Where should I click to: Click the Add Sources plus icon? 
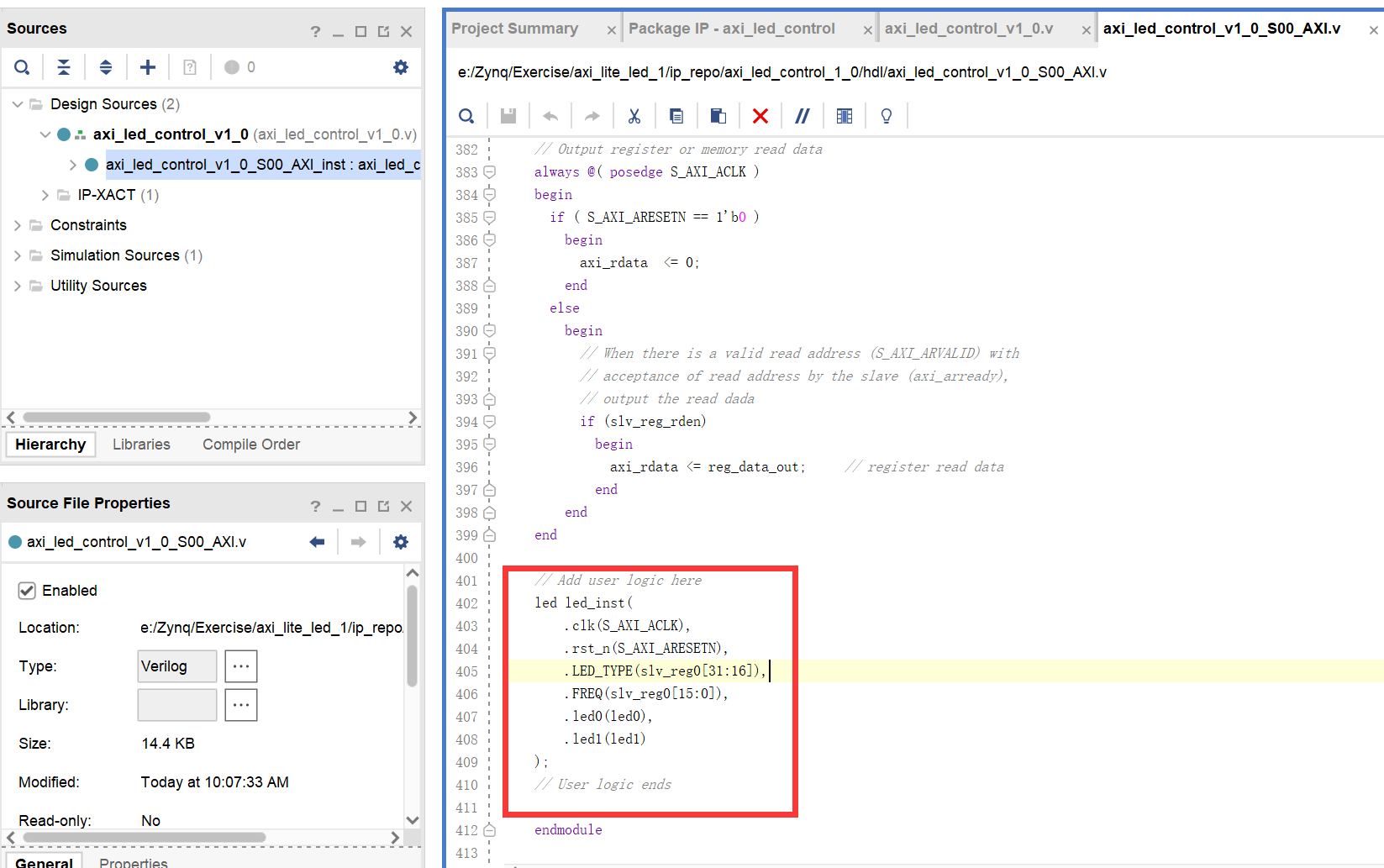pos(148,67)
